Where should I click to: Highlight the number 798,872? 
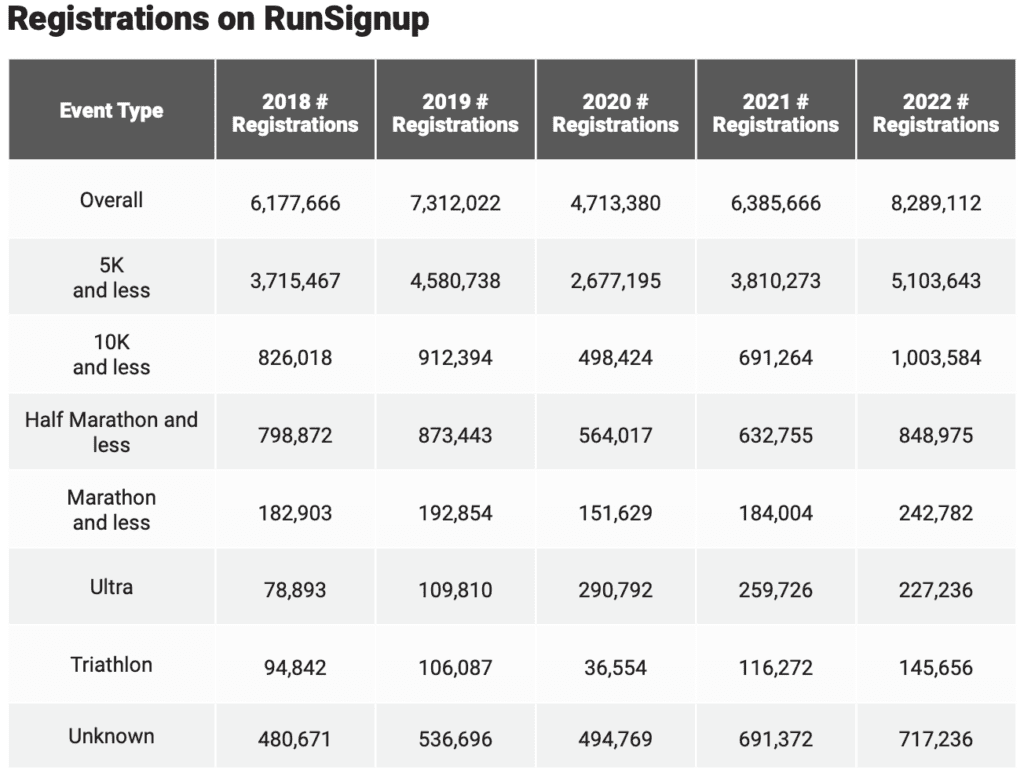[x=295, y=436]
